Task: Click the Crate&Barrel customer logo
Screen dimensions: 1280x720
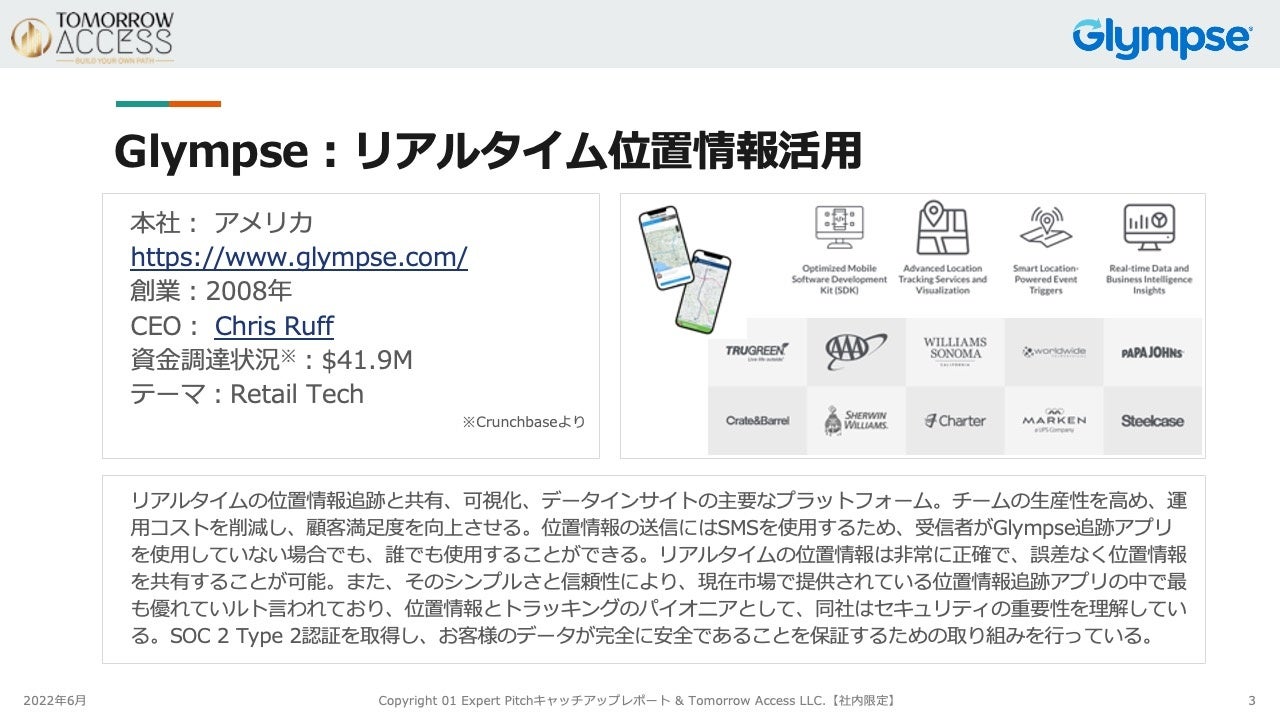Action: [757, 421]
